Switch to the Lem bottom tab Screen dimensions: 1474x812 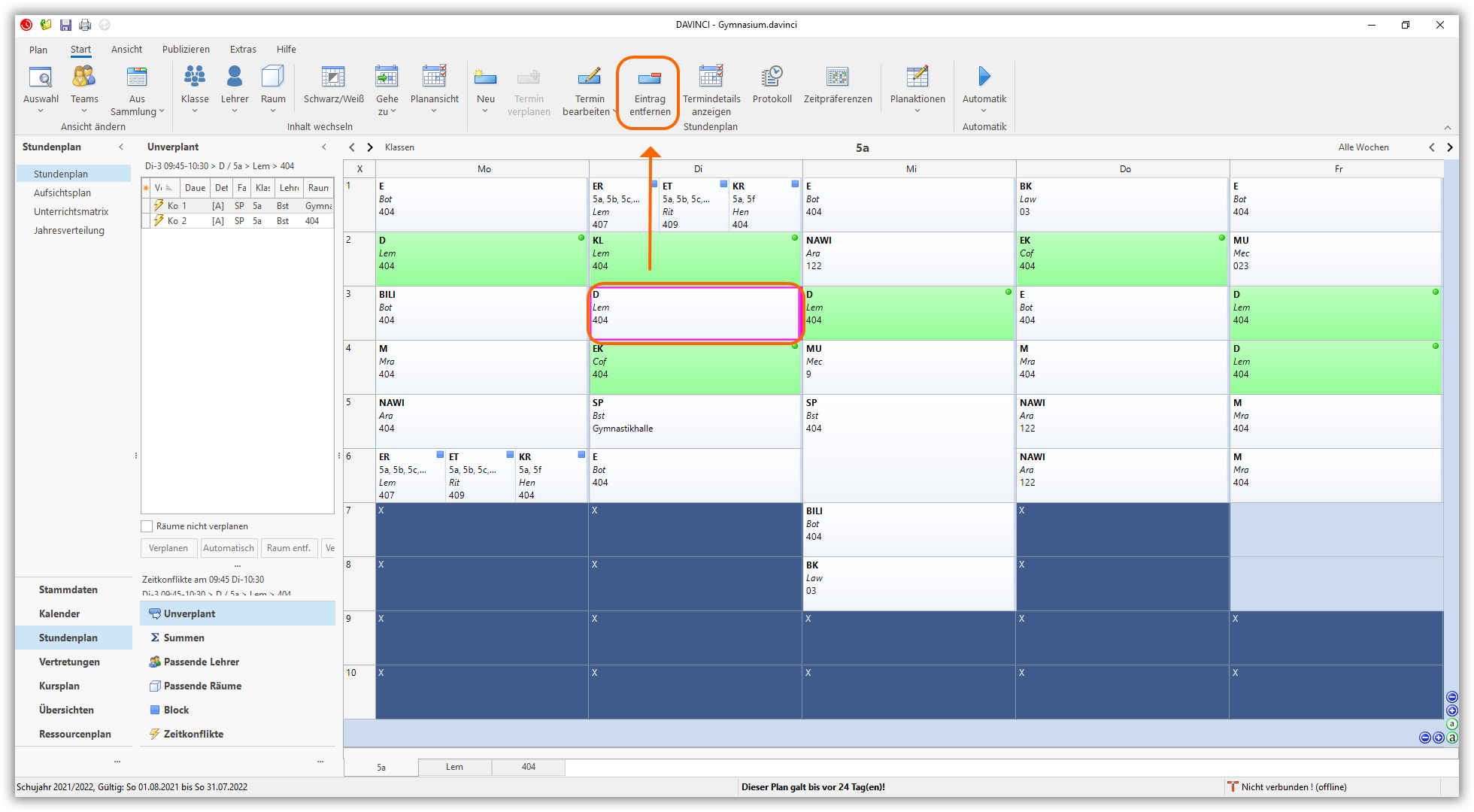454,767
